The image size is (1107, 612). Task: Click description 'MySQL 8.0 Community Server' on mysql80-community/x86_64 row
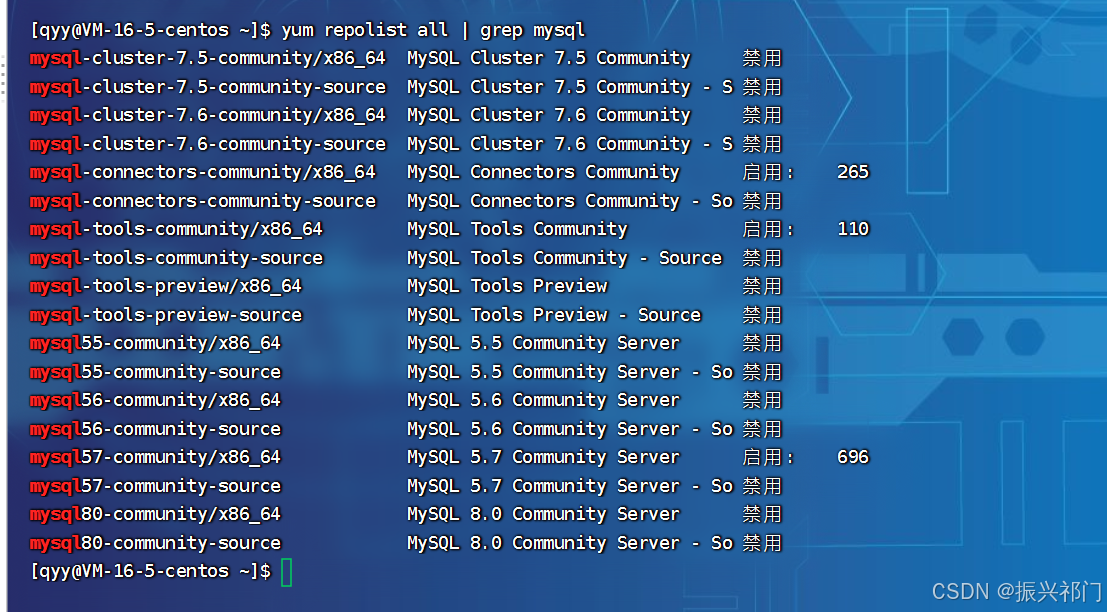pyautogui.click(x=543, y=515)
